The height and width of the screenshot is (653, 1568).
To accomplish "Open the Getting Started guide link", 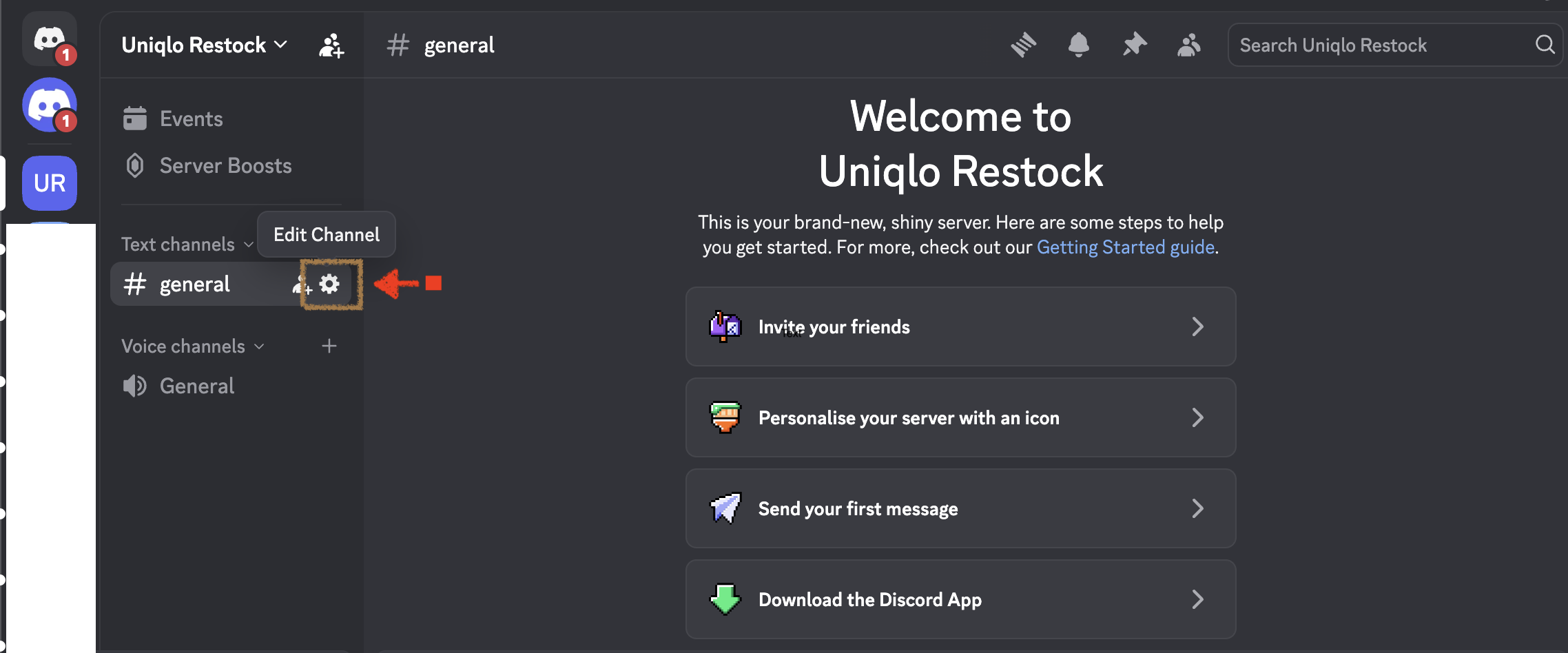I will click(x=1126, y=247).
